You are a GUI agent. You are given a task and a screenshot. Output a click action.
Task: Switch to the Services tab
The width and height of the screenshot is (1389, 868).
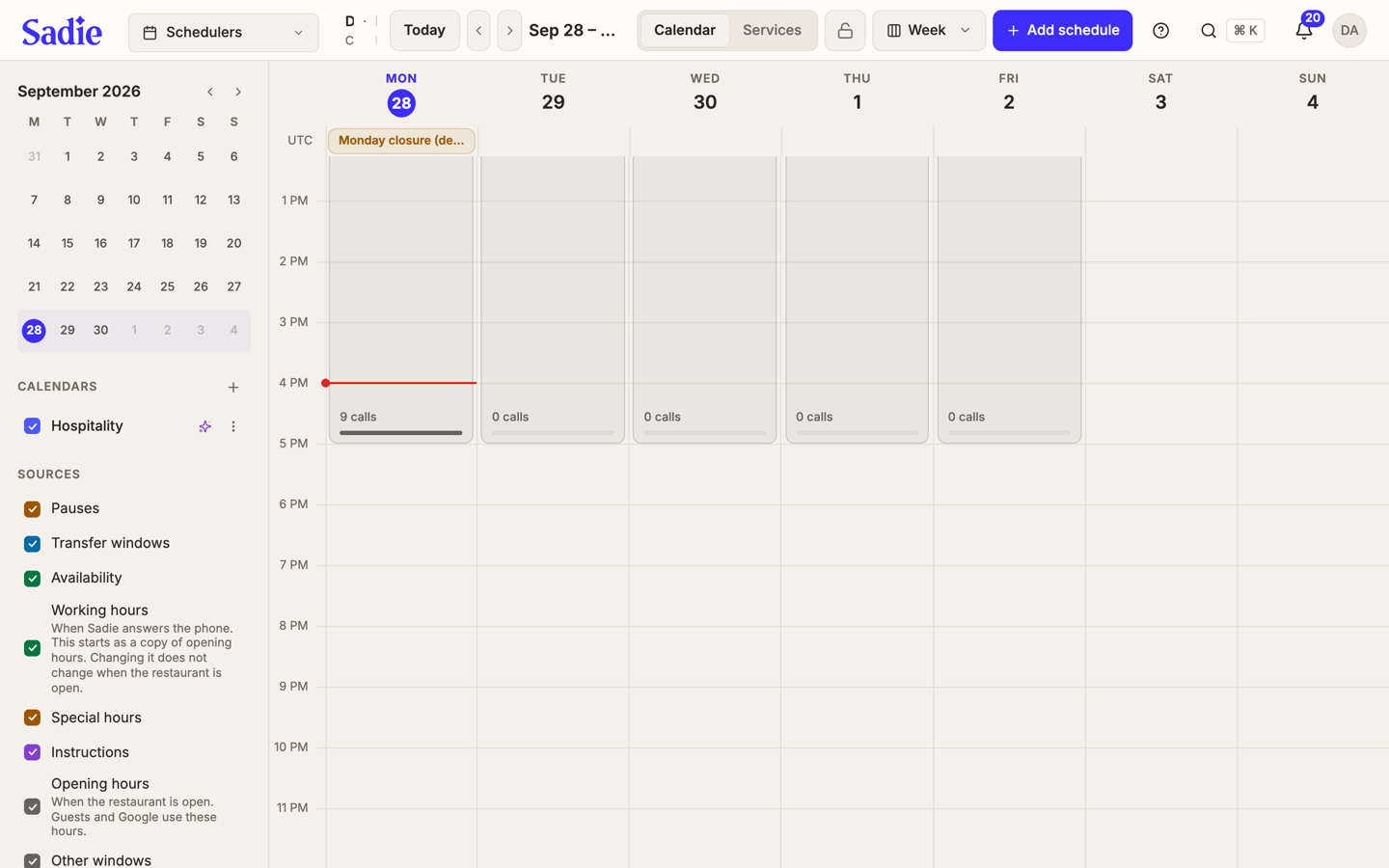point(772,31)
